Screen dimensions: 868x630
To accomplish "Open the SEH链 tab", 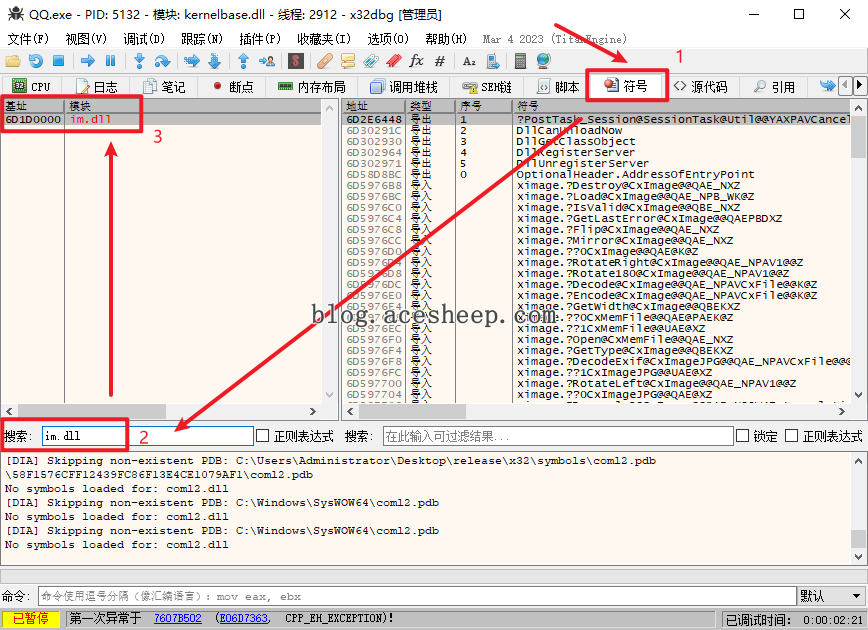I will [487, 87].
